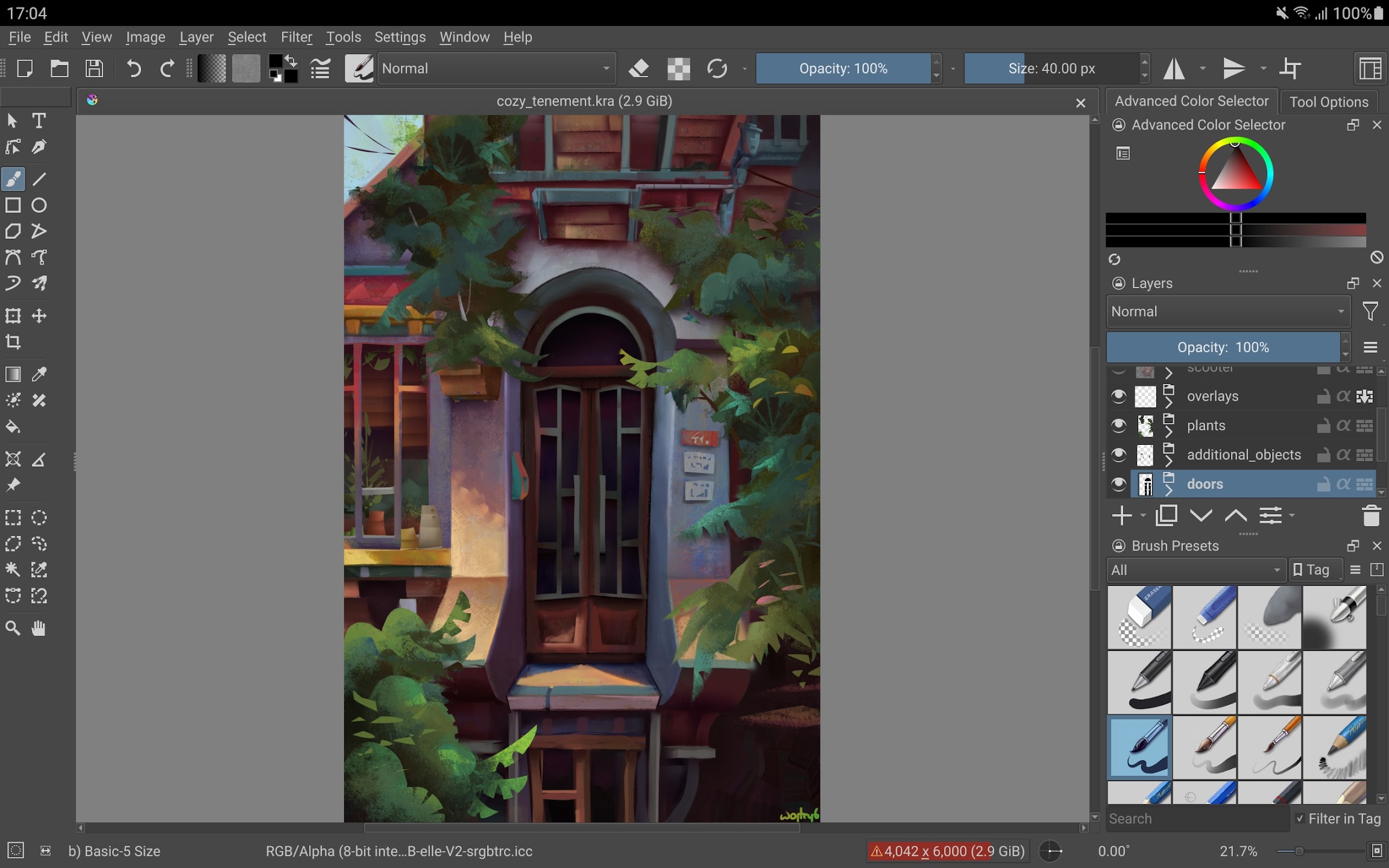Expand the scooter layer group
This screenshot has height=868, width=1389.
coord(1169,371)
